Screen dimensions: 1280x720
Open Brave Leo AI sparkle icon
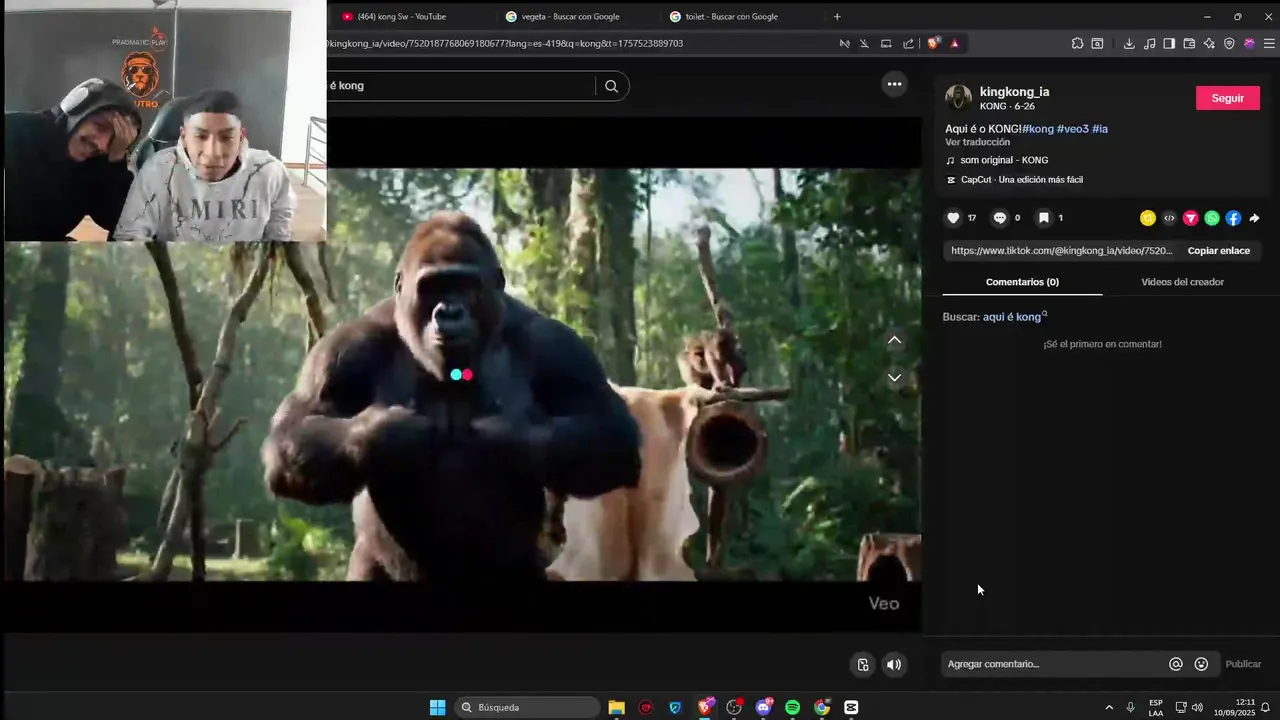[1209, 43]
